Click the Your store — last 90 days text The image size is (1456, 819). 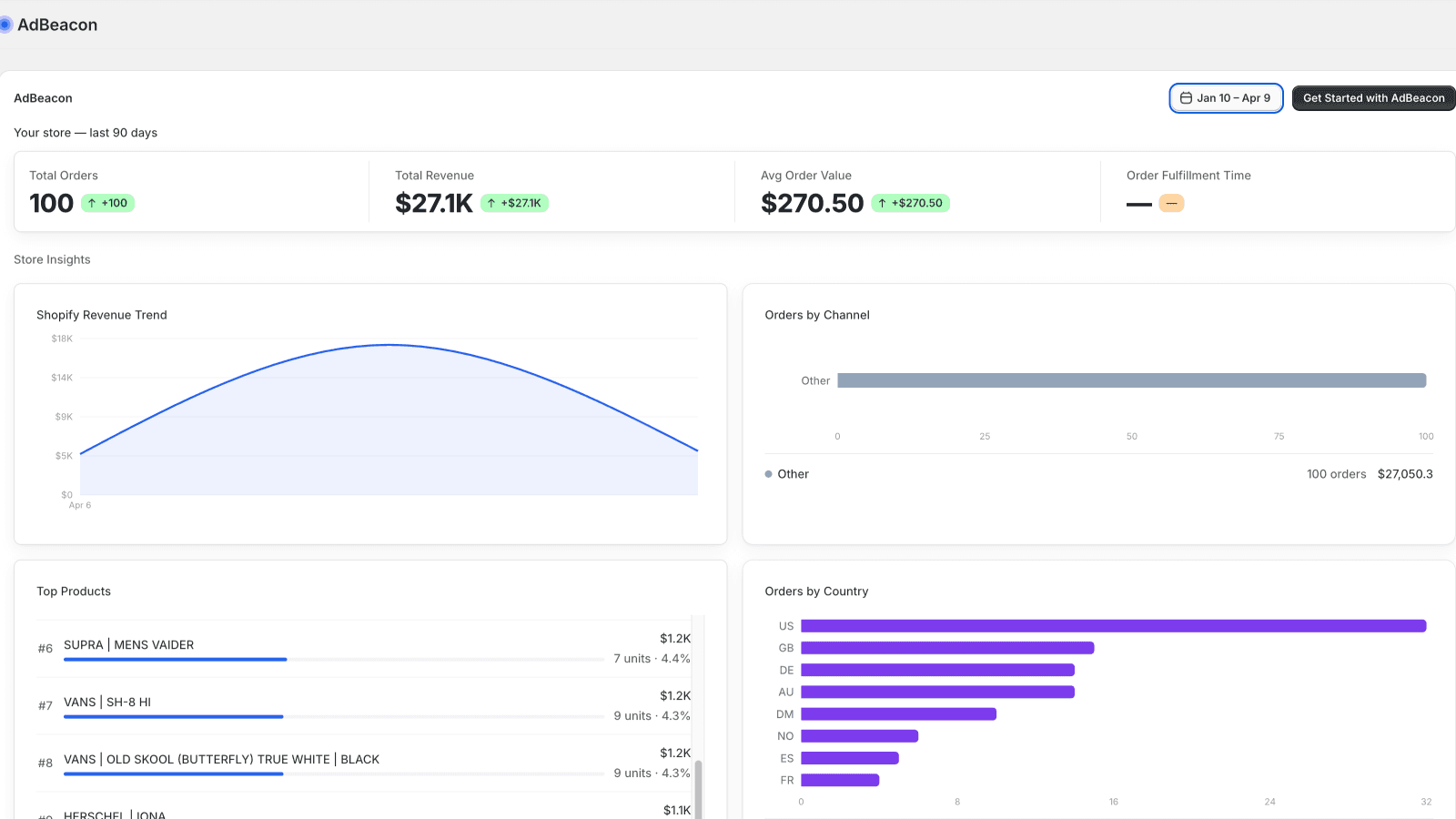(x=86, y=133)
